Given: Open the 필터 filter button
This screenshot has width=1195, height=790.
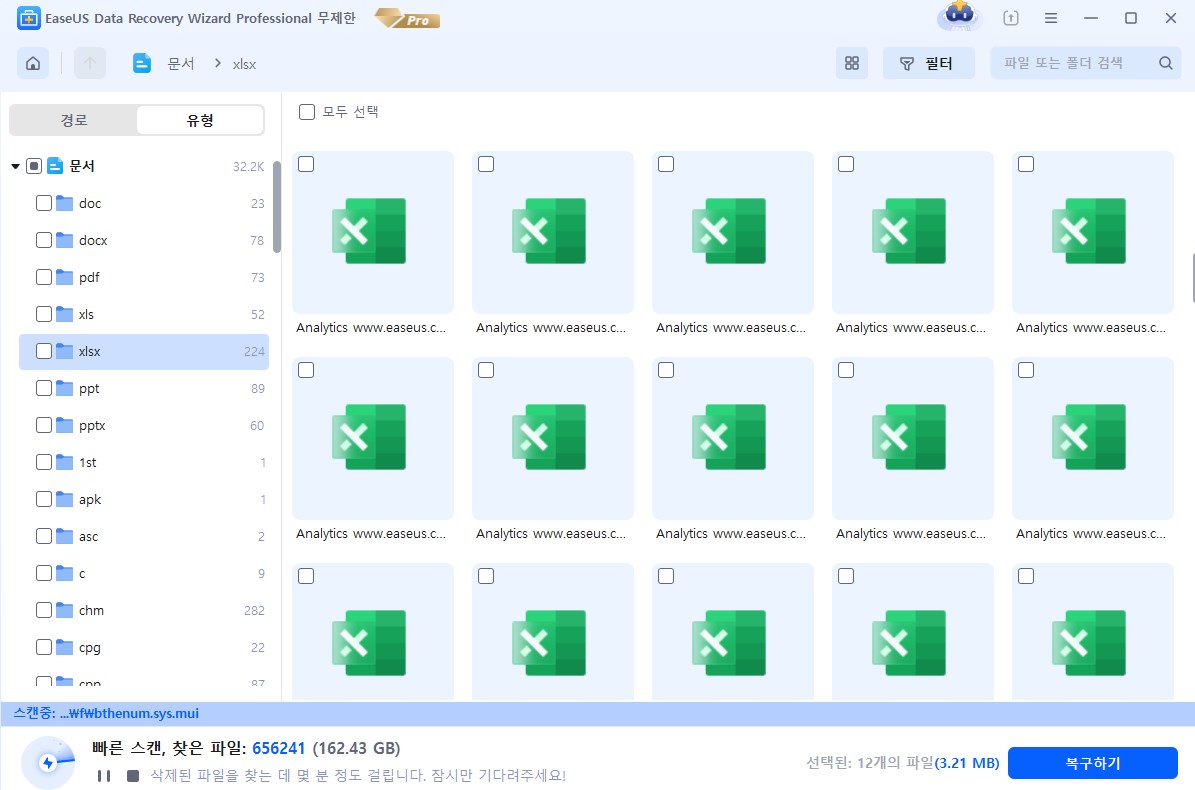Looking at the screenshot, I should tap(928, 63).
